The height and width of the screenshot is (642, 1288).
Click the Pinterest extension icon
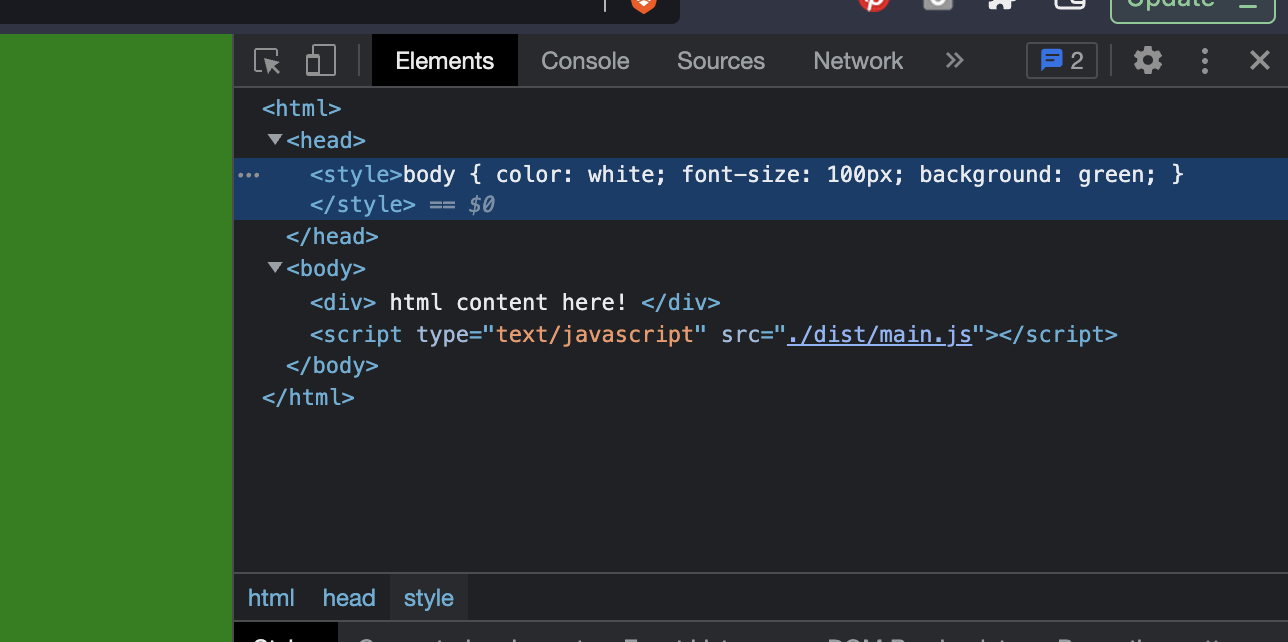[x=874, y=4]
